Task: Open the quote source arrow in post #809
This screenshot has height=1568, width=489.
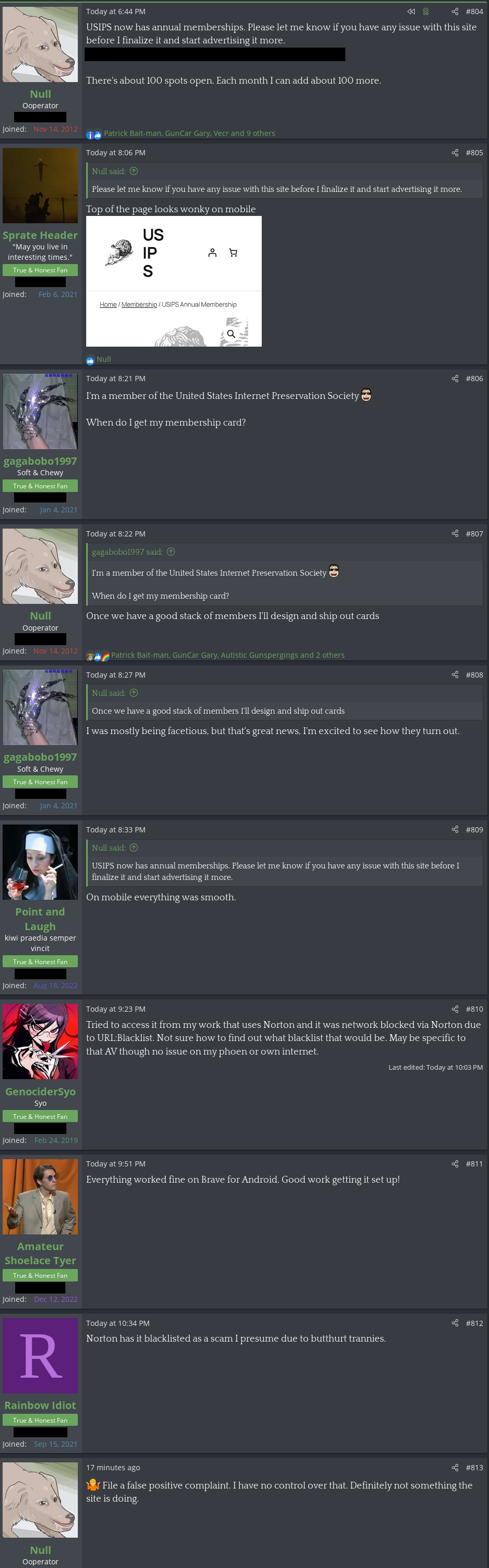Action: (134, 848)
